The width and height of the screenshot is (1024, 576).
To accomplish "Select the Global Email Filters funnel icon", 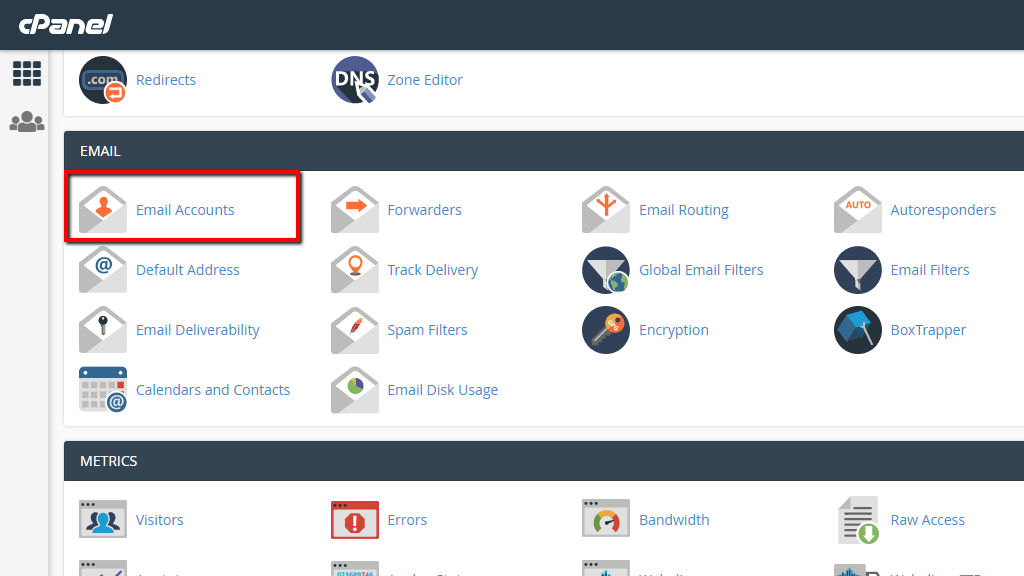I will click(606, 270).
